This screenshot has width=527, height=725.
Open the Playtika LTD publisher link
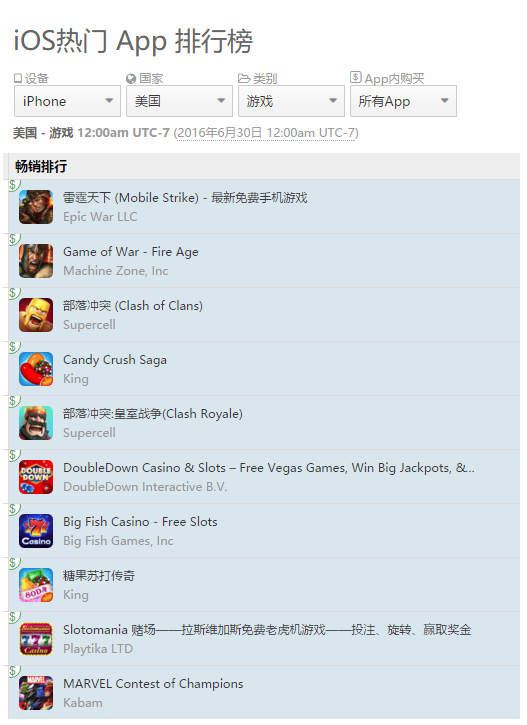coord(98,649)
